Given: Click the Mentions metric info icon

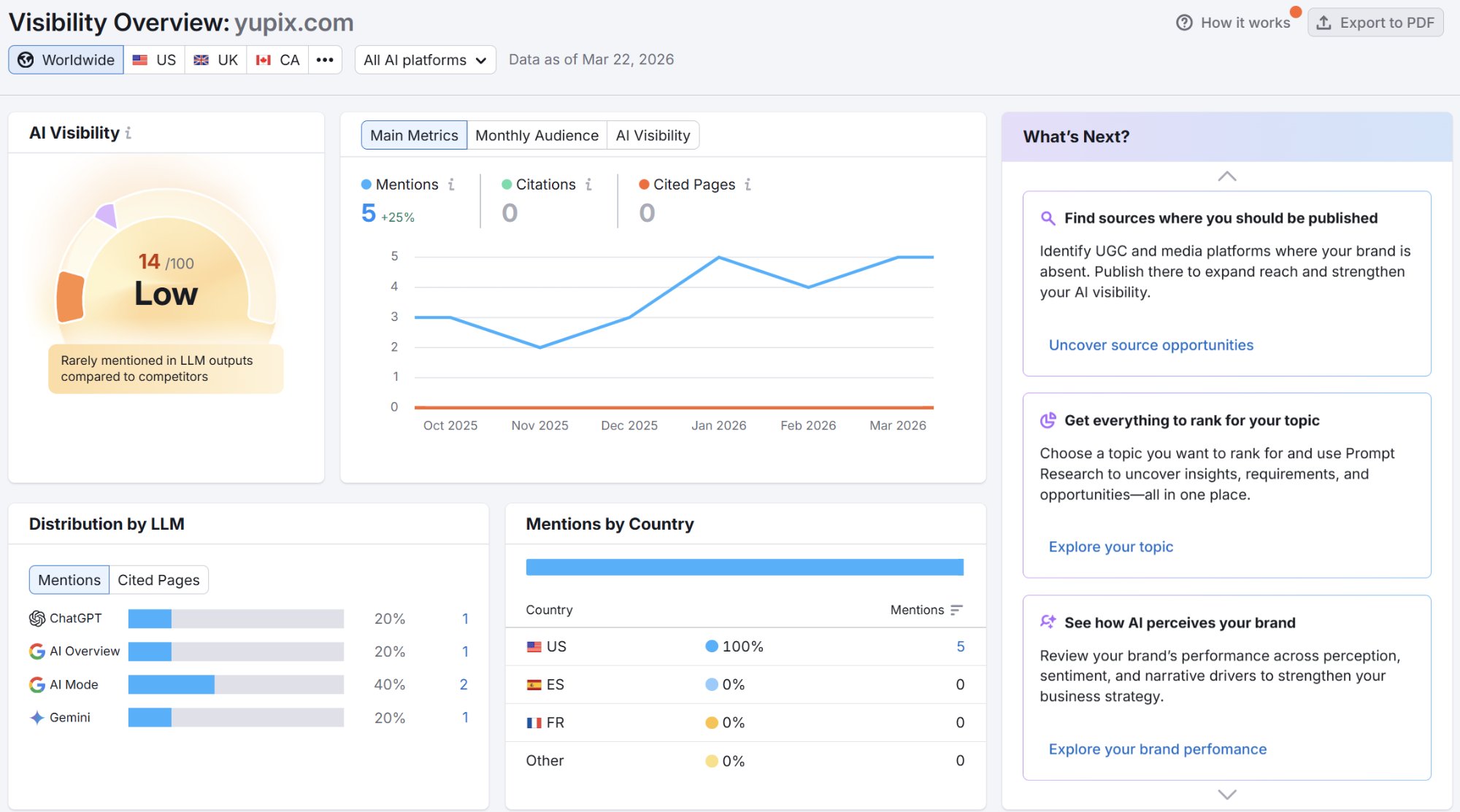Looking at the screenshot, I should [451, 185].
